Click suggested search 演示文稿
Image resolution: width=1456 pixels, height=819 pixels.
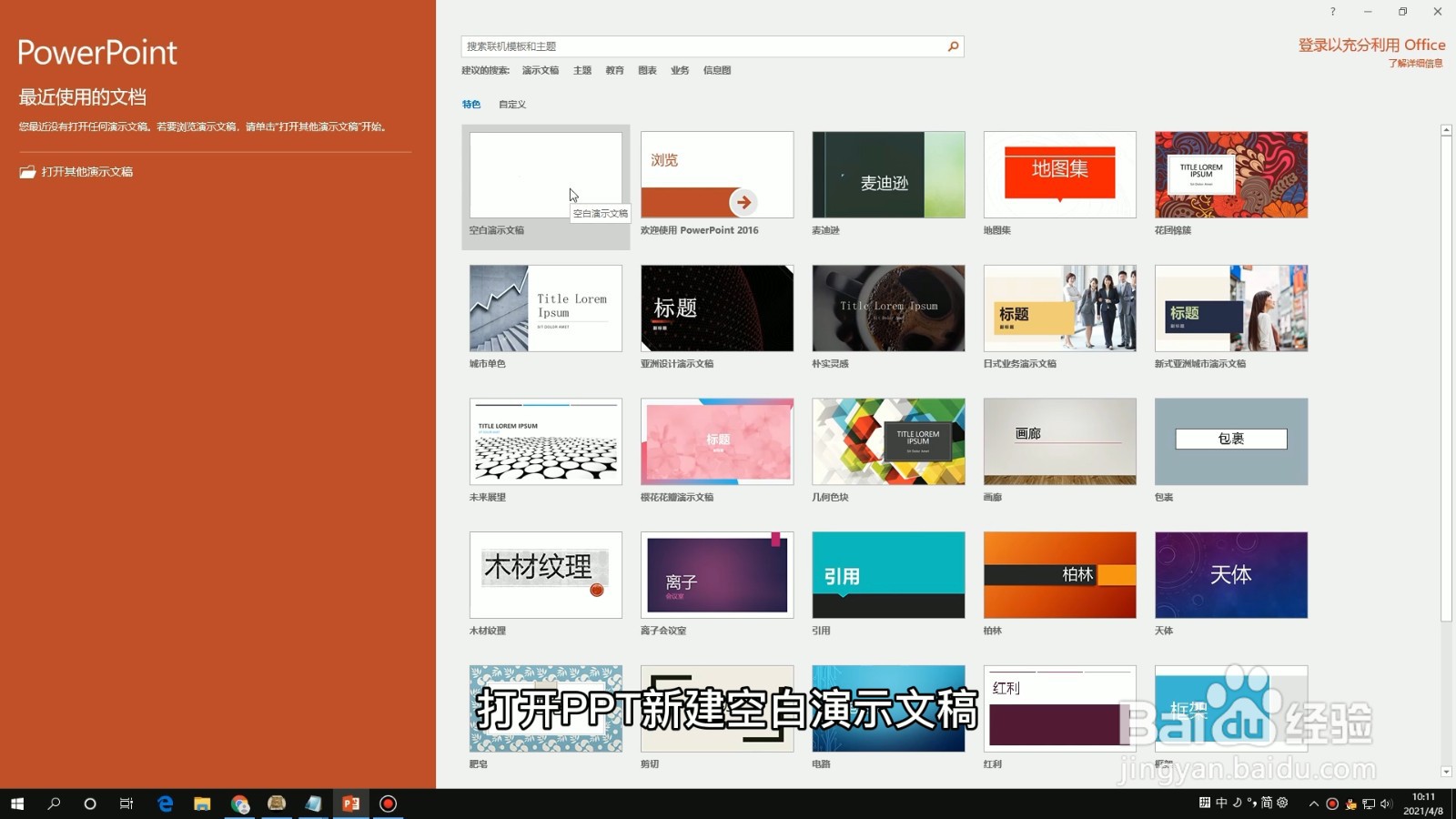tap(541, 70)
